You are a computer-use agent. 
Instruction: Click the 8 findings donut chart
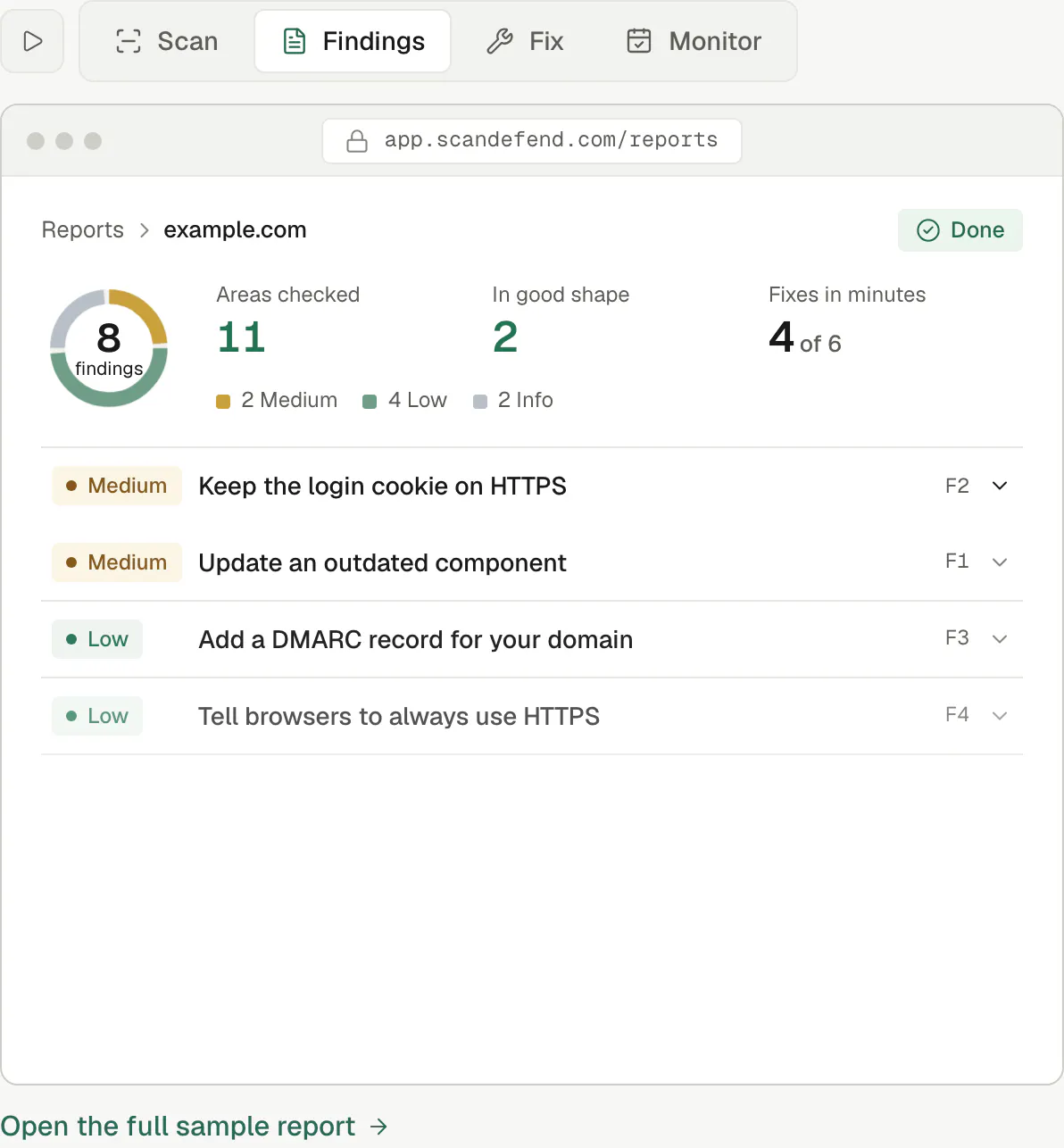tap(109, 348)
